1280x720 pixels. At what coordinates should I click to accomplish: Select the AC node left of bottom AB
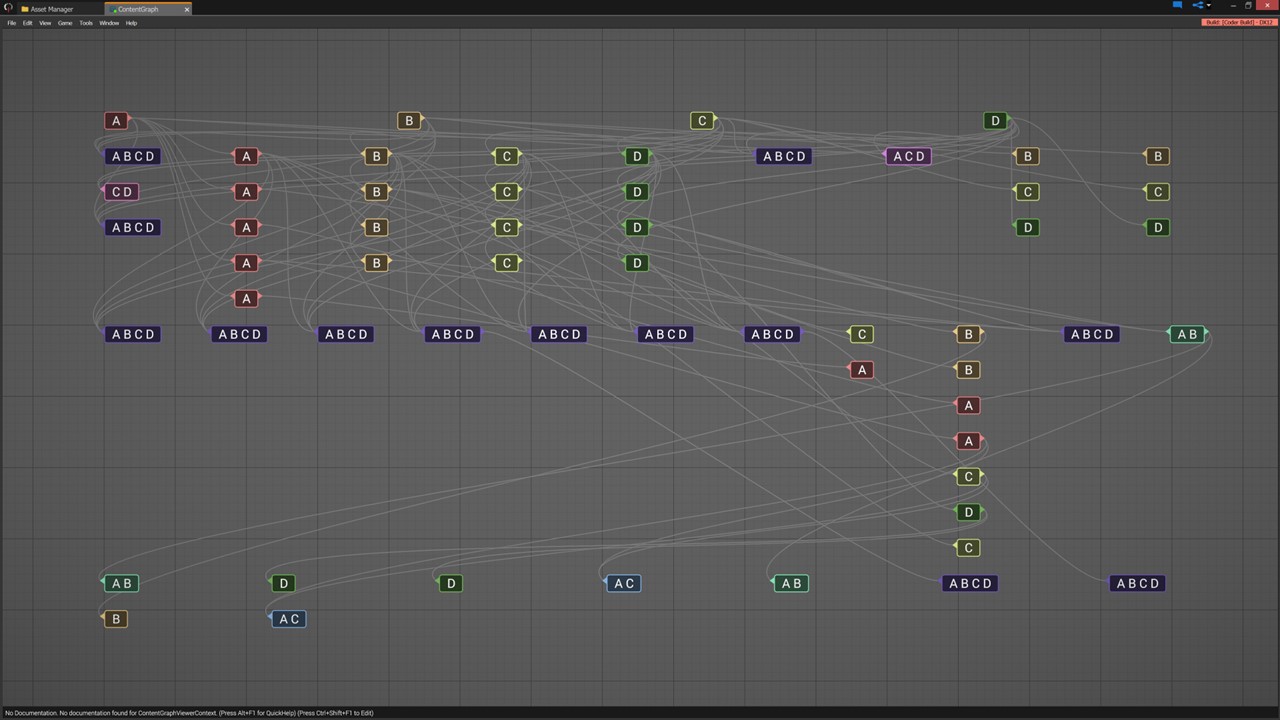tap(624, 583)
